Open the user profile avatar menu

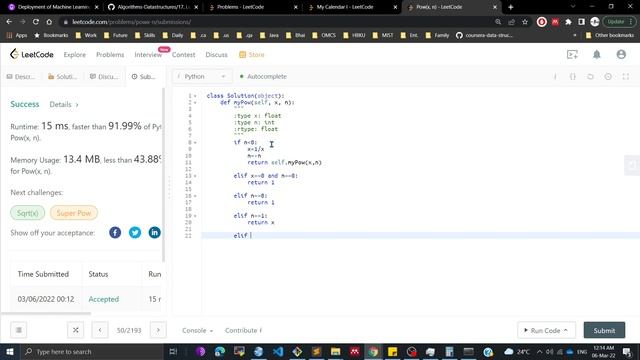point(621,54)
